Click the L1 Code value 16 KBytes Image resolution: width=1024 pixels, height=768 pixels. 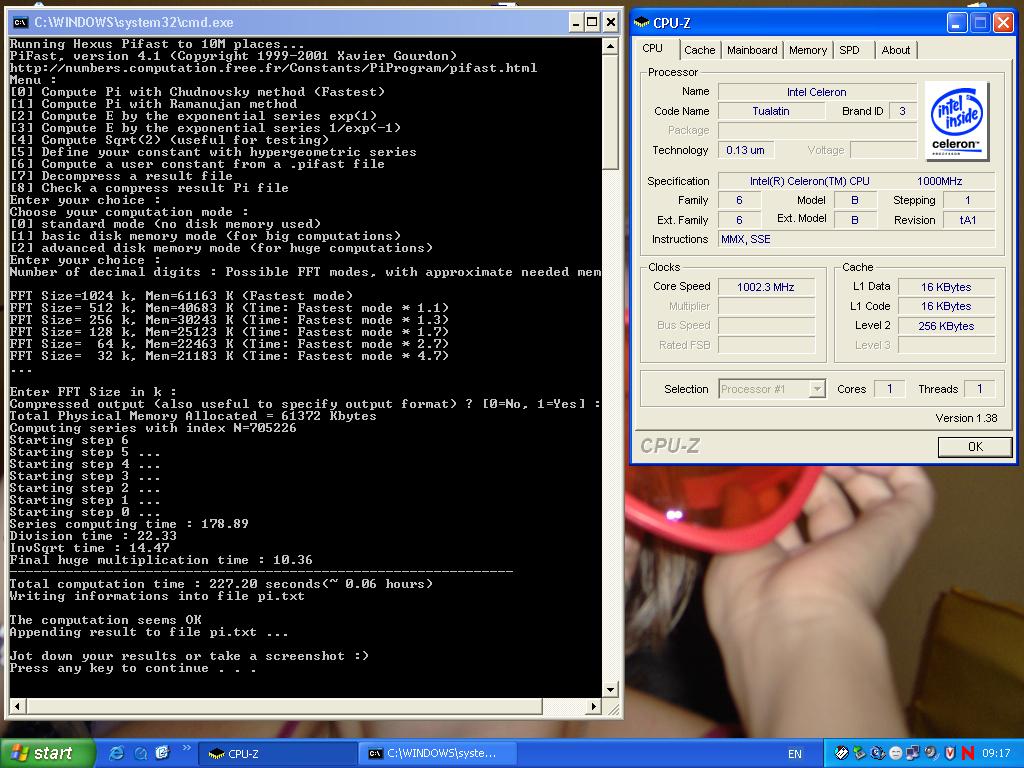[x=946, y=306]
